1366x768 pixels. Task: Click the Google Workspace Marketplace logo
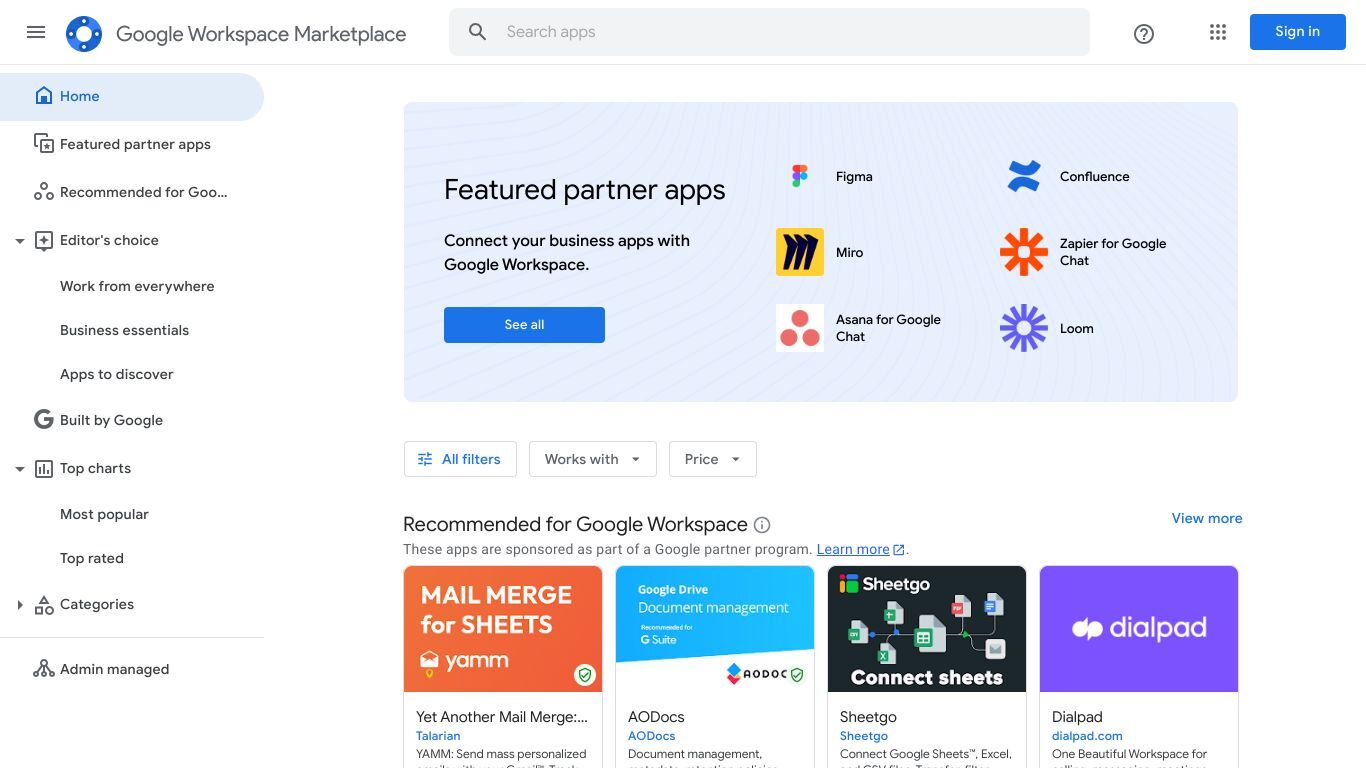(84, 34)
